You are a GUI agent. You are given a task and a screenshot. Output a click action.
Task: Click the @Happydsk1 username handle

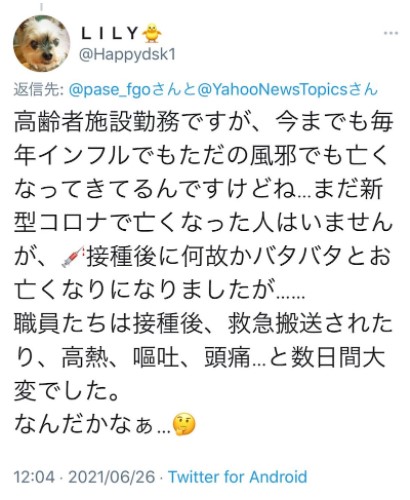click(127, 54)
